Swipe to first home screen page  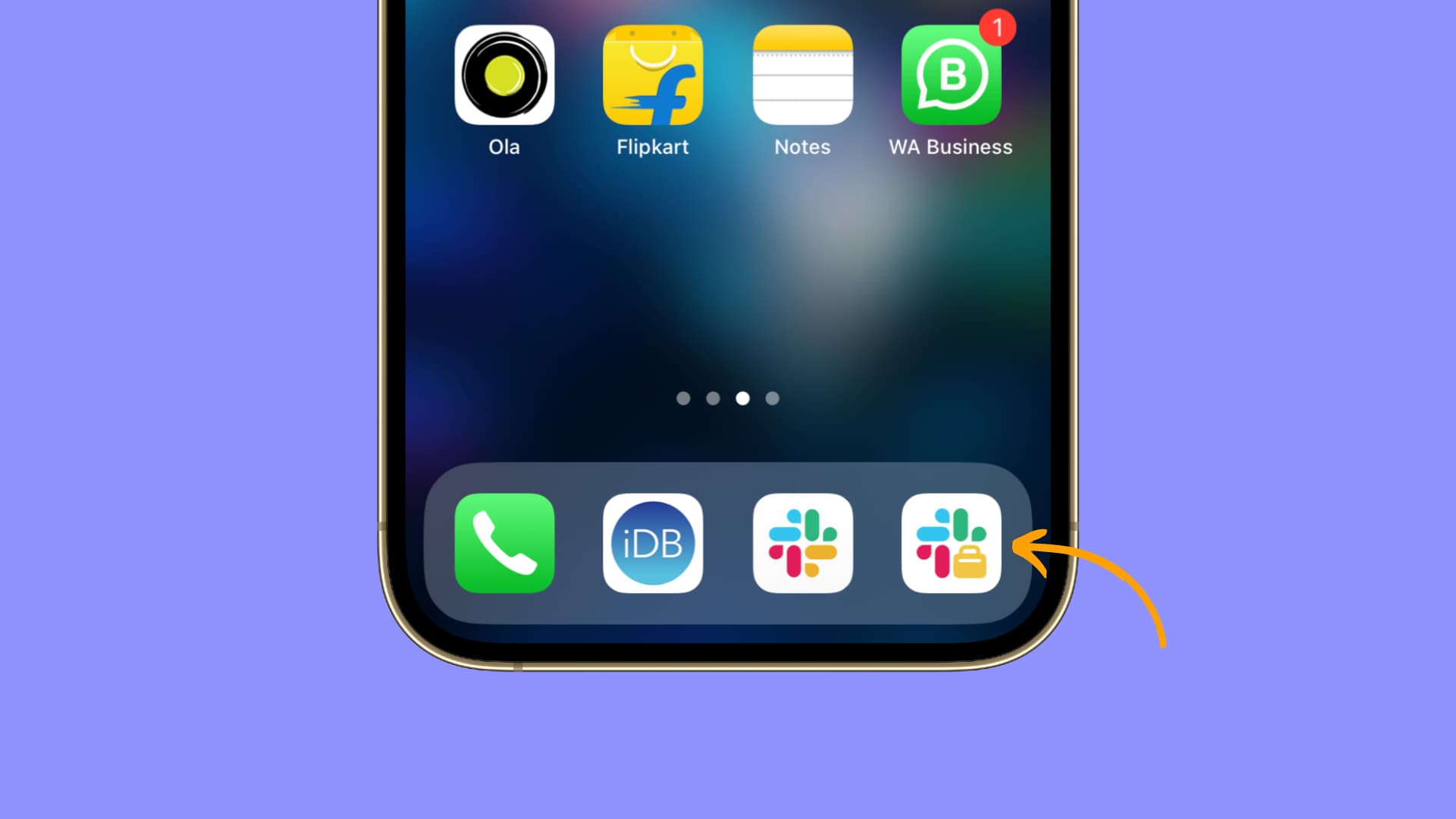683,398
